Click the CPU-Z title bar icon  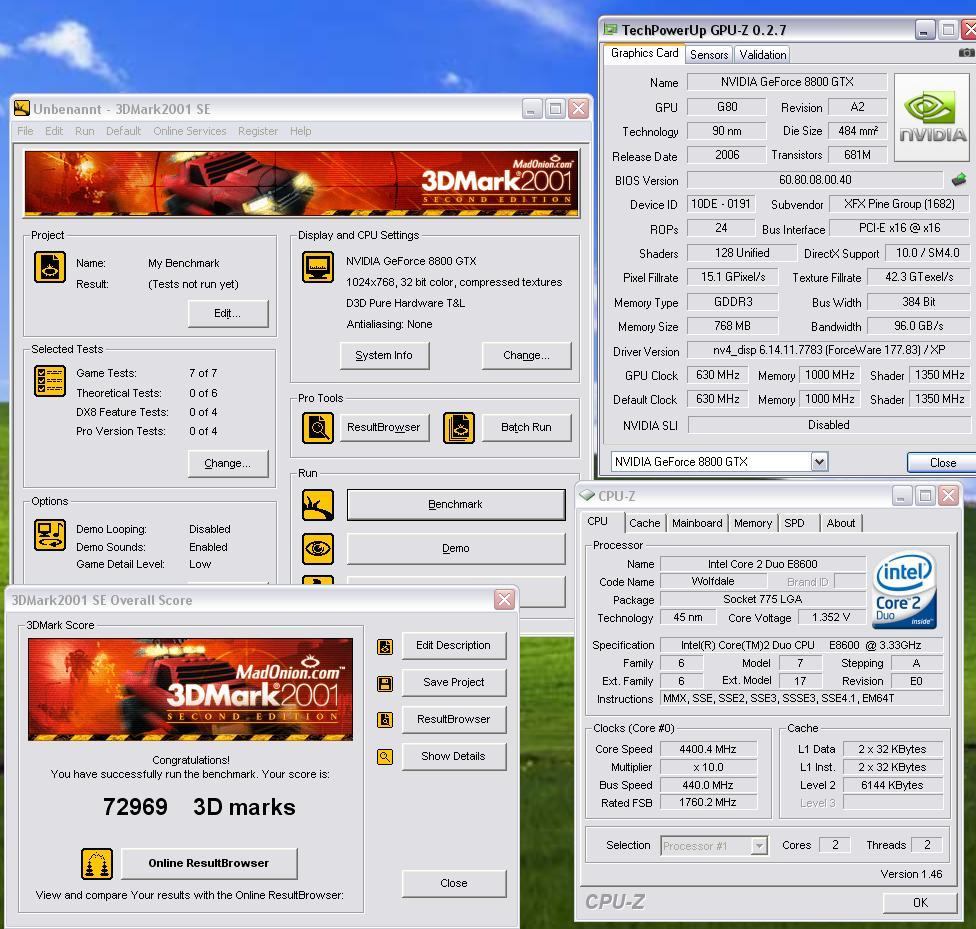coord(587,495)
